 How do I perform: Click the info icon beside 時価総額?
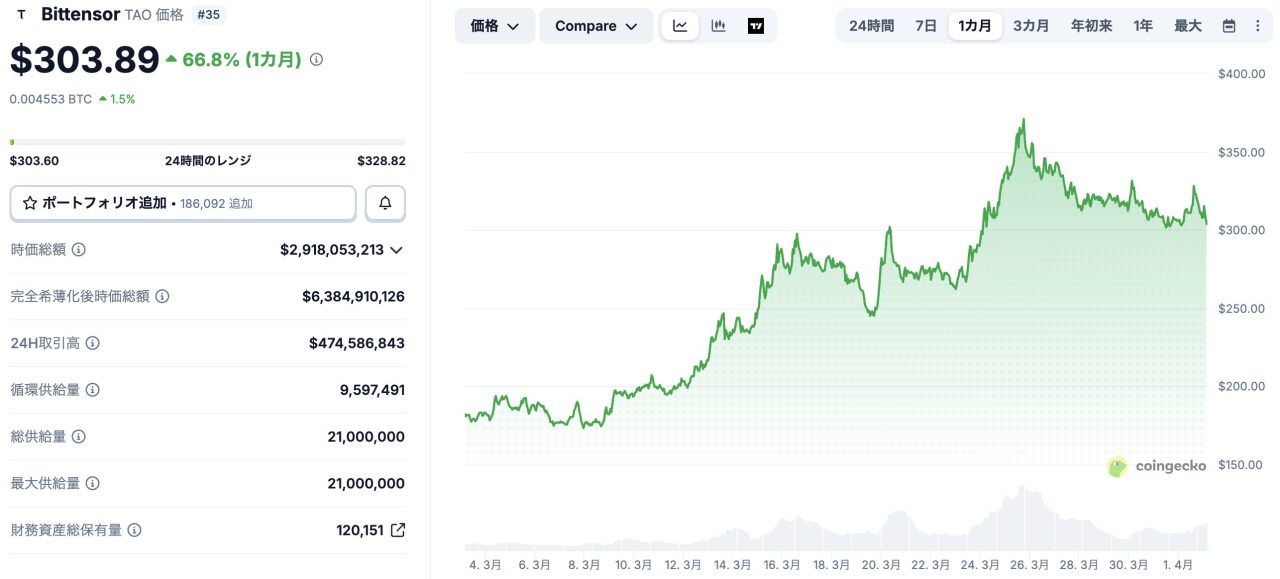(79, 250)
